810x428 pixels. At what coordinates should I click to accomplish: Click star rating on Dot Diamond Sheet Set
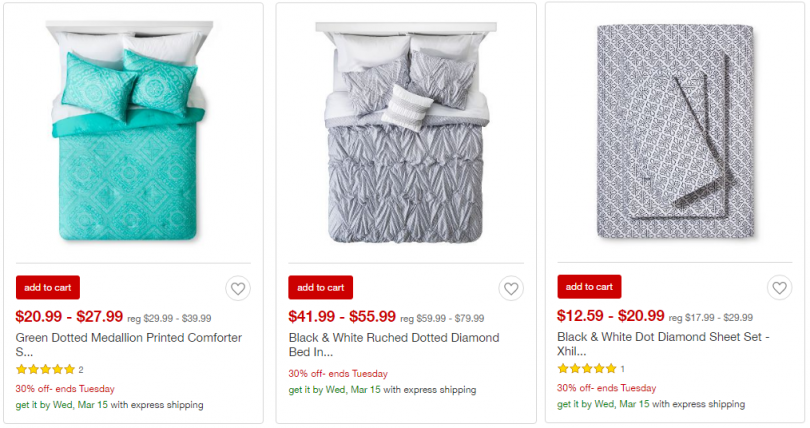[586, 369]
